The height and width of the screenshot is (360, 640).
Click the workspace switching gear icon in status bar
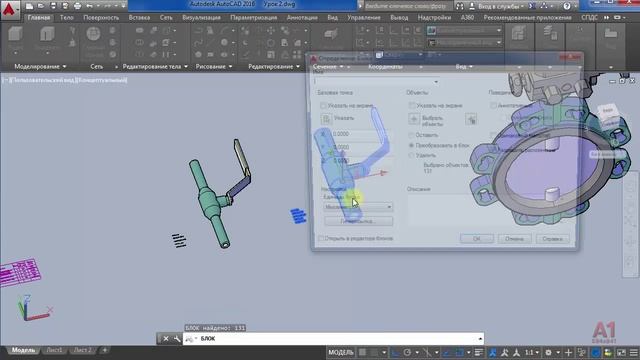[x=548, y=352]
